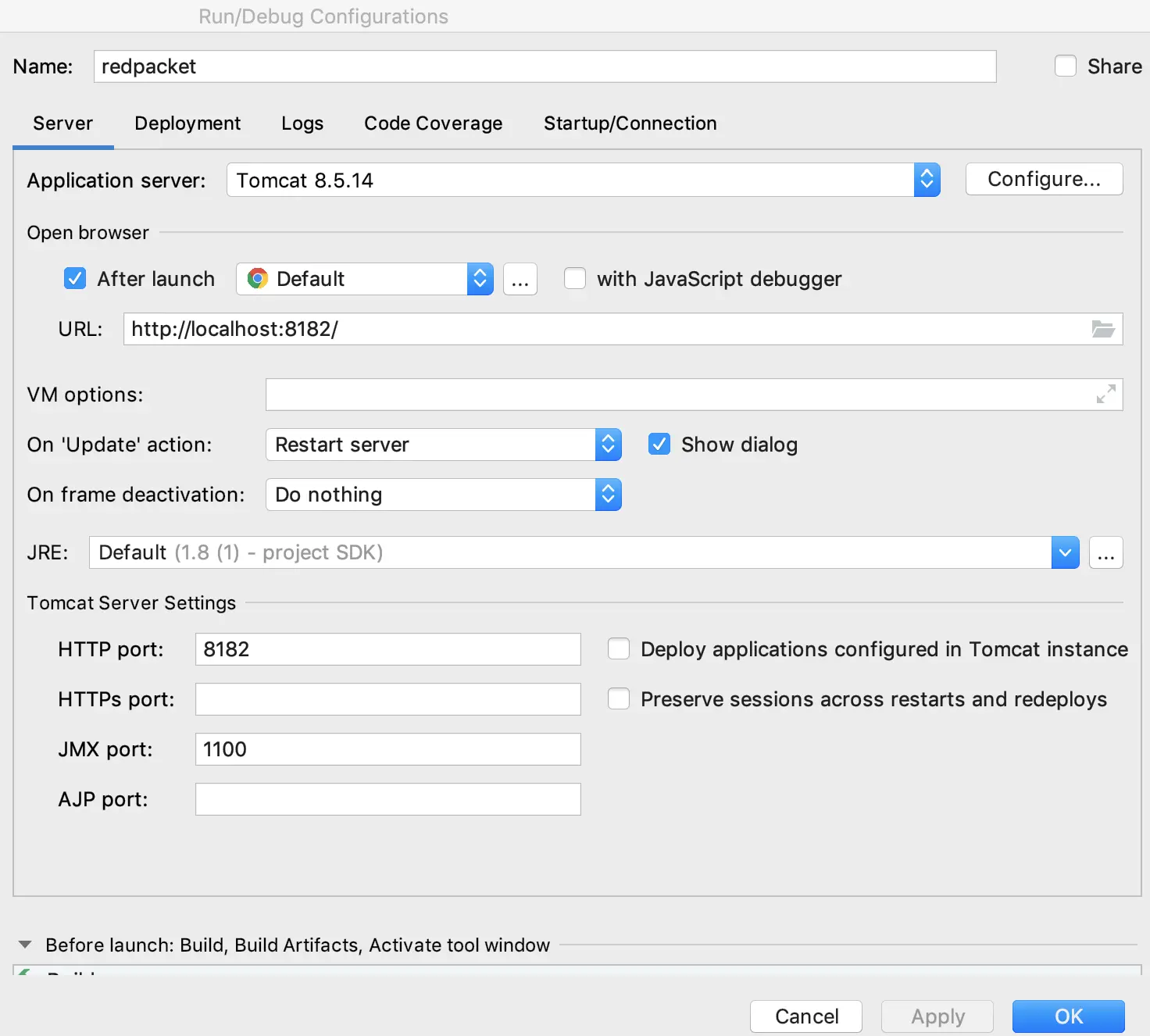1150x1036 pixels.
Task: Click the ellipsis button next to browser dropdown
Action: [520, 279]
